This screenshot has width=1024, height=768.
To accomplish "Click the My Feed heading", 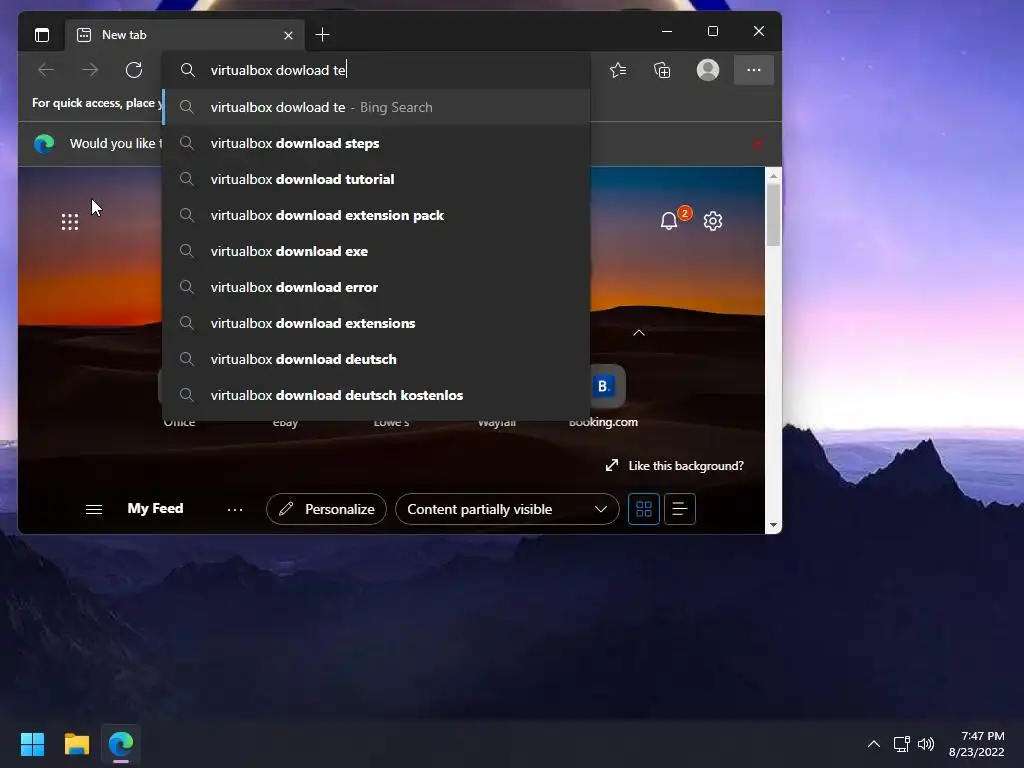I will 155,508.
